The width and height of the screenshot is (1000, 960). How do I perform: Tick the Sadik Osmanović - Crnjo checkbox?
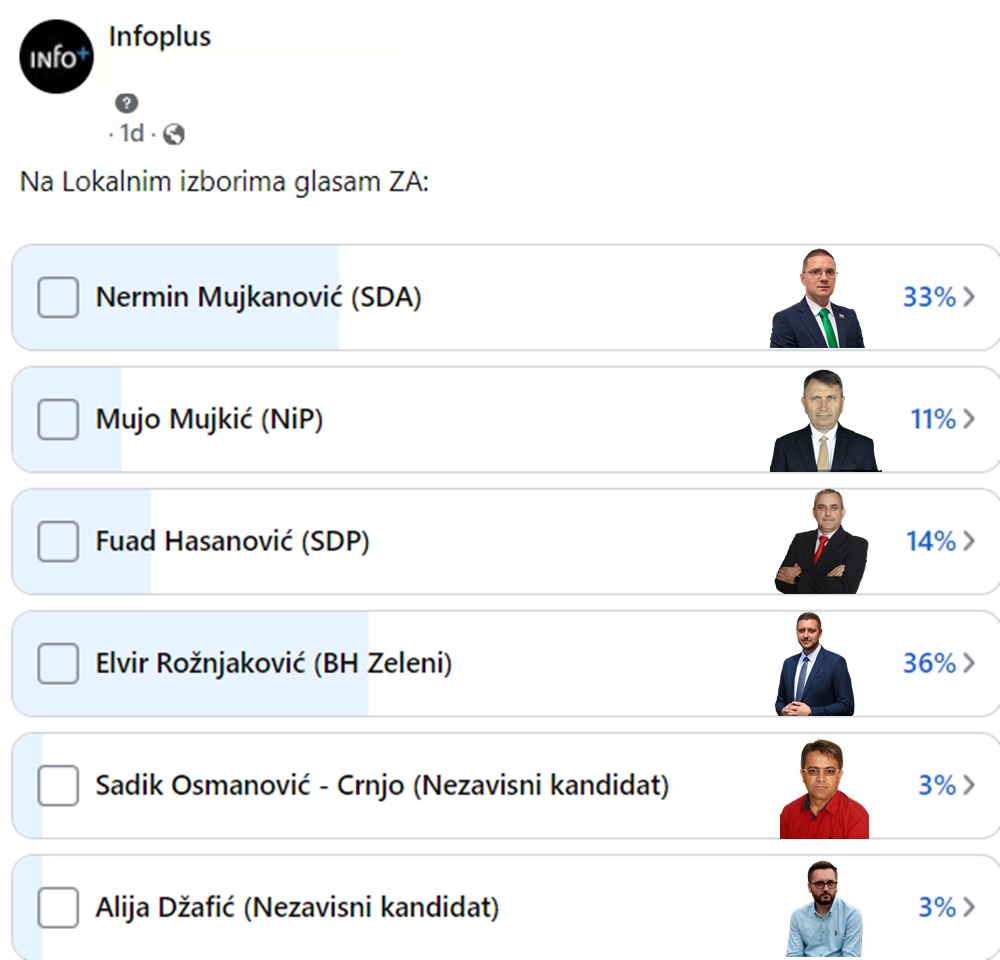pos(58,785)
